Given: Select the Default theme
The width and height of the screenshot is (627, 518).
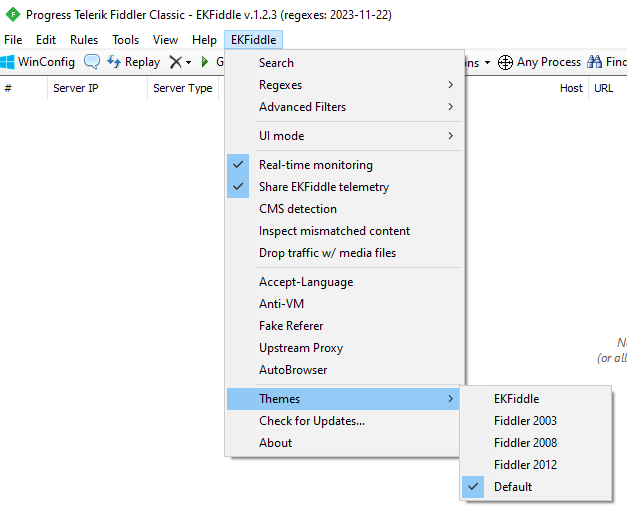Looking at the screenshot, I should click(x=536, y=487).
